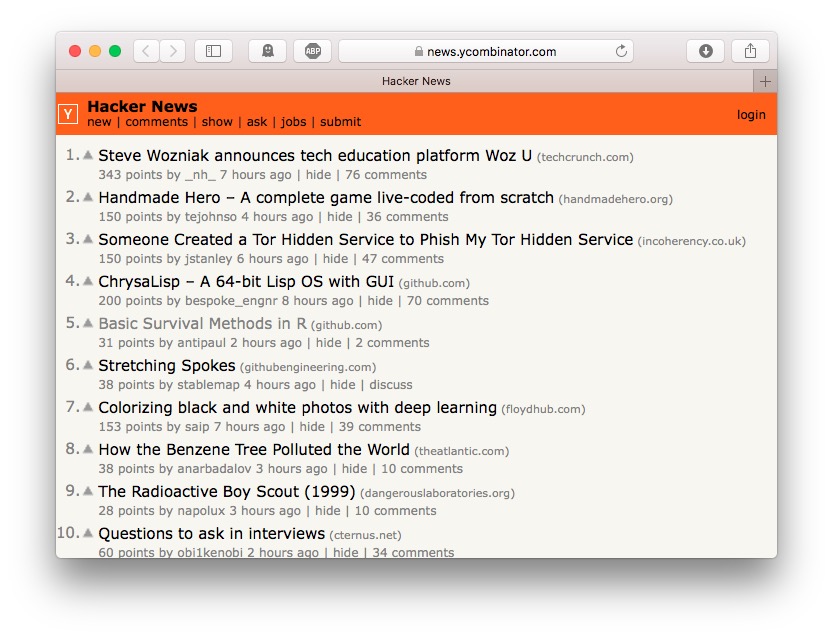This screenshot has height=638, width=833.
Task: Open the submit page
Action: click(x=341, y=122)
